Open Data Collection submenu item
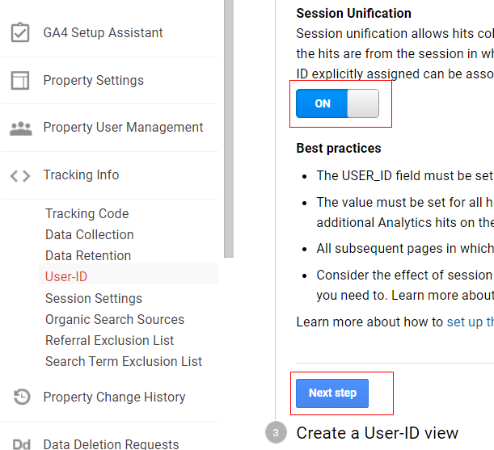 click(89, 234)
